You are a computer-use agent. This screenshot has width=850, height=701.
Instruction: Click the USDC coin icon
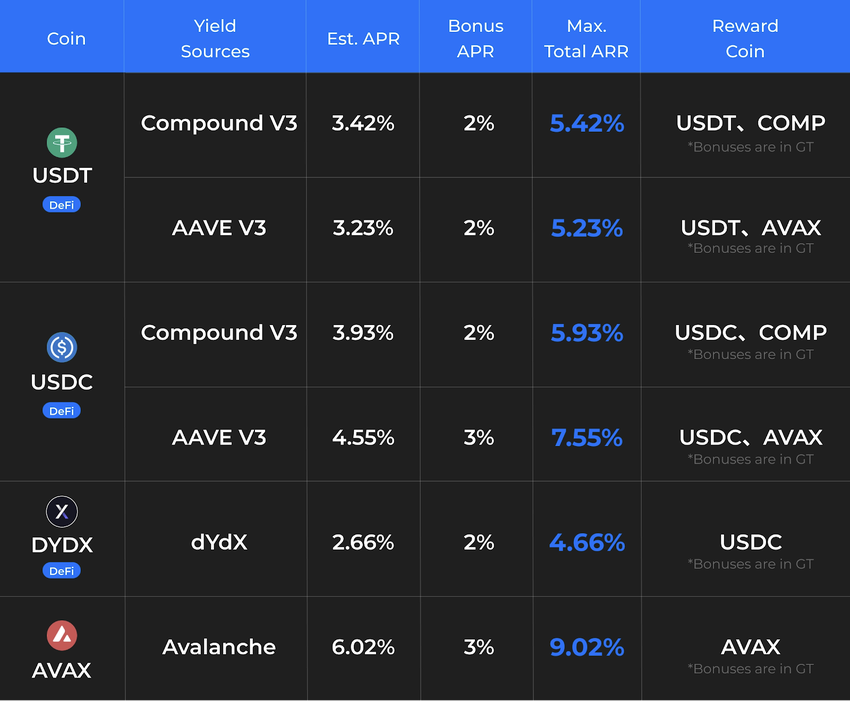[62, 348]
